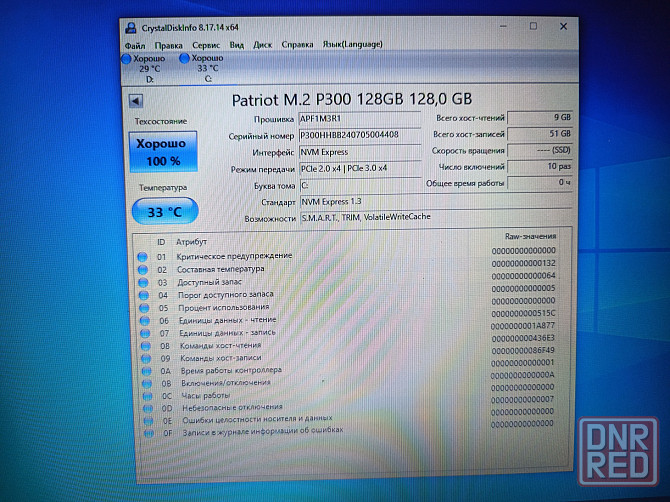
Task: Click the transfer mode field PCIe 2.0 x4
Action: [x=360, y=168]
